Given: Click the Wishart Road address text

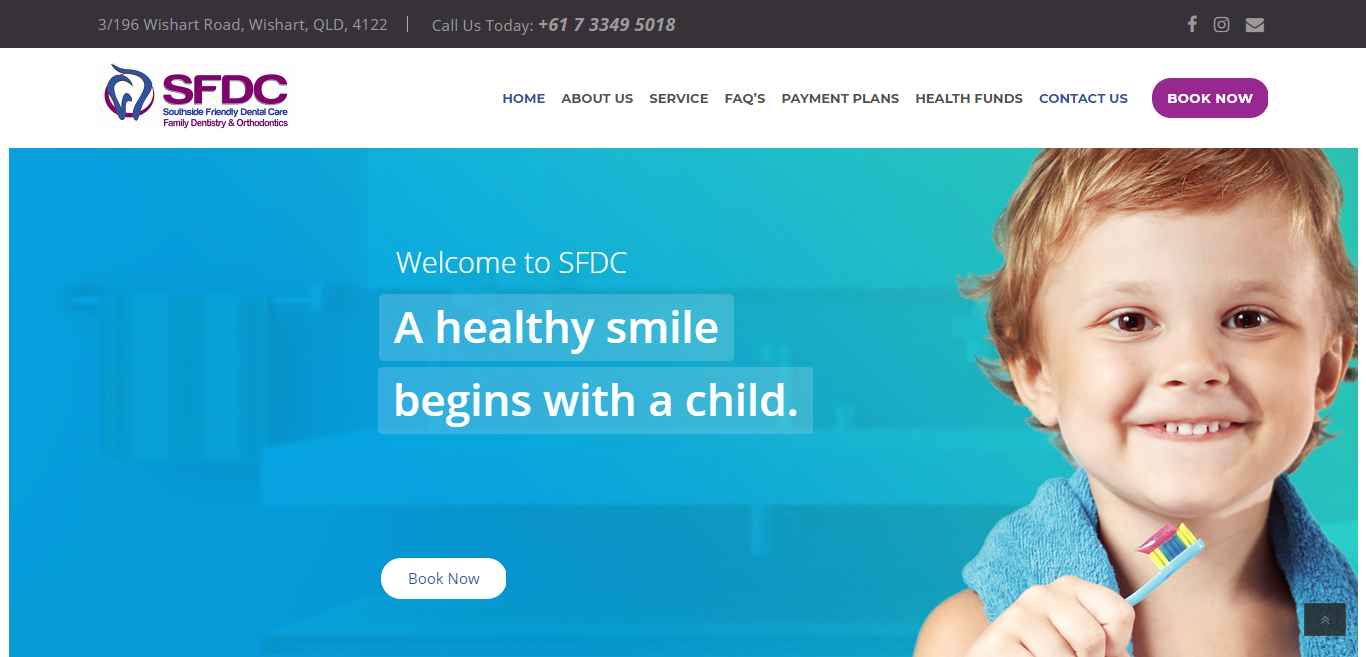Looking at the screenshot, I should (243, 25).
